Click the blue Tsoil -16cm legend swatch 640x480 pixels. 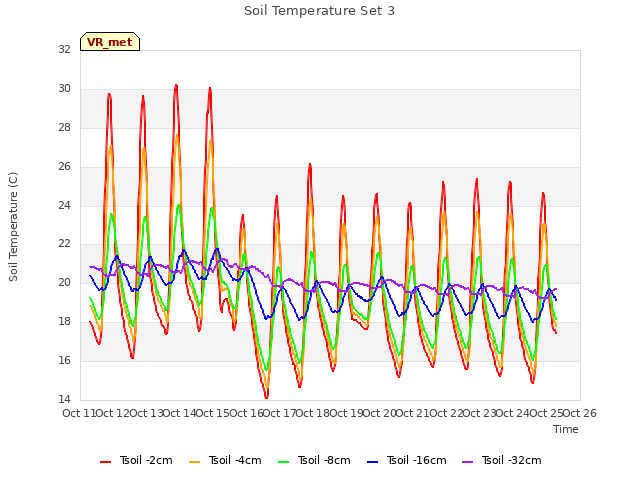(x=373, y=462)
